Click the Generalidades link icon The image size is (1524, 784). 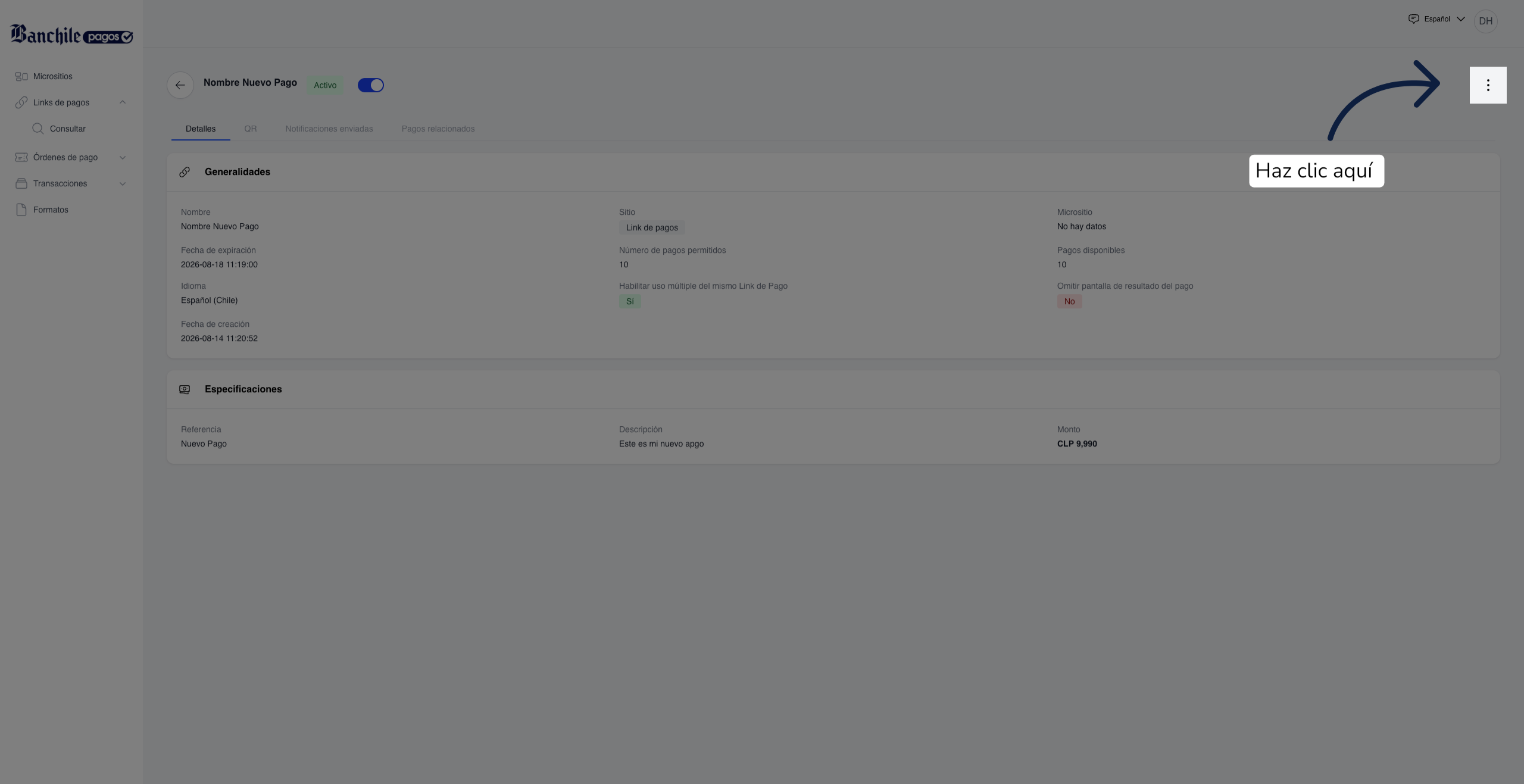coord(185,172)
